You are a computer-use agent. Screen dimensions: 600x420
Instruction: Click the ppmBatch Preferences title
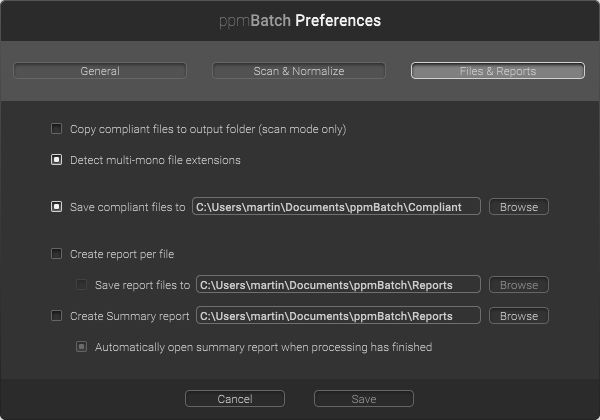point(300,21)
